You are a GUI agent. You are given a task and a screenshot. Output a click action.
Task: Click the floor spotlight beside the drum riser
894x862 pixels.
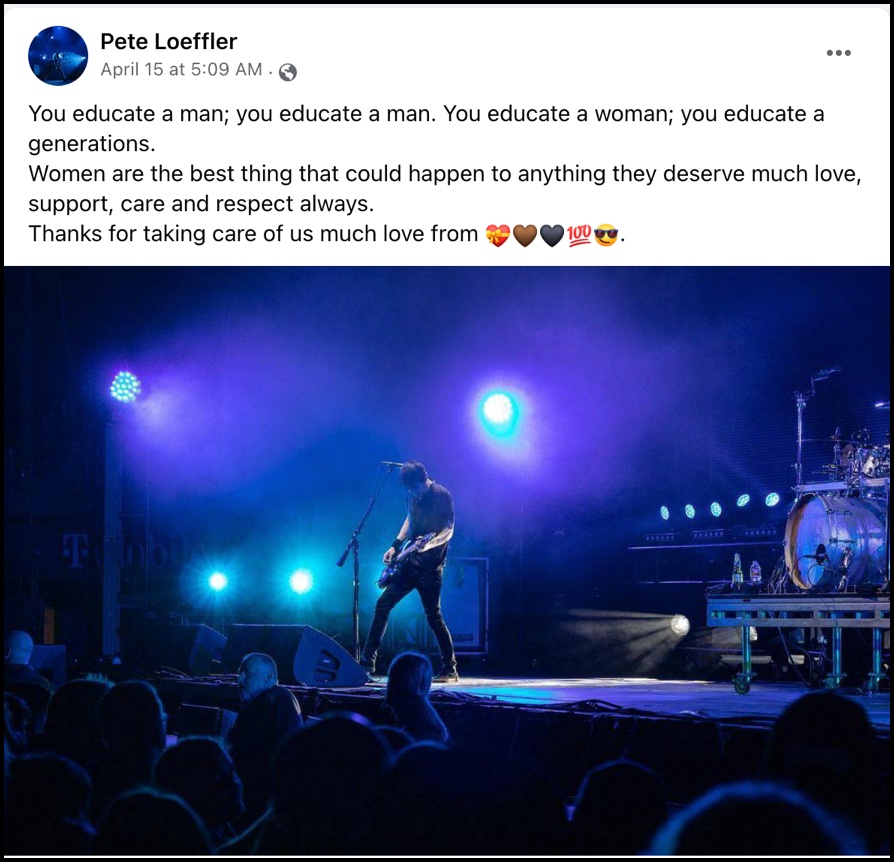pyautogui.click(x=680, y=624)
